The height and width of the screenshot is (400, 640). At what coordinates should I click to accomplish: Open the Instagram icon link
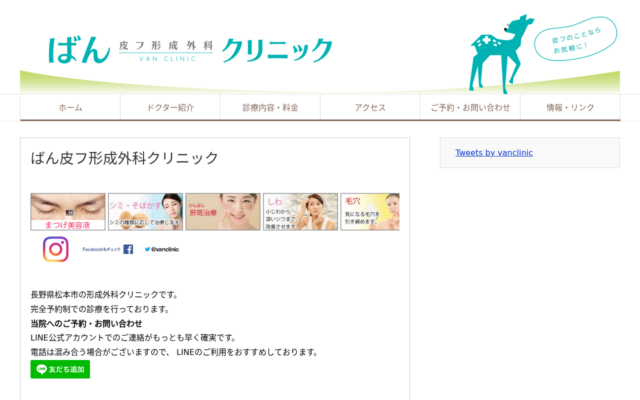[x=56, y=249]
